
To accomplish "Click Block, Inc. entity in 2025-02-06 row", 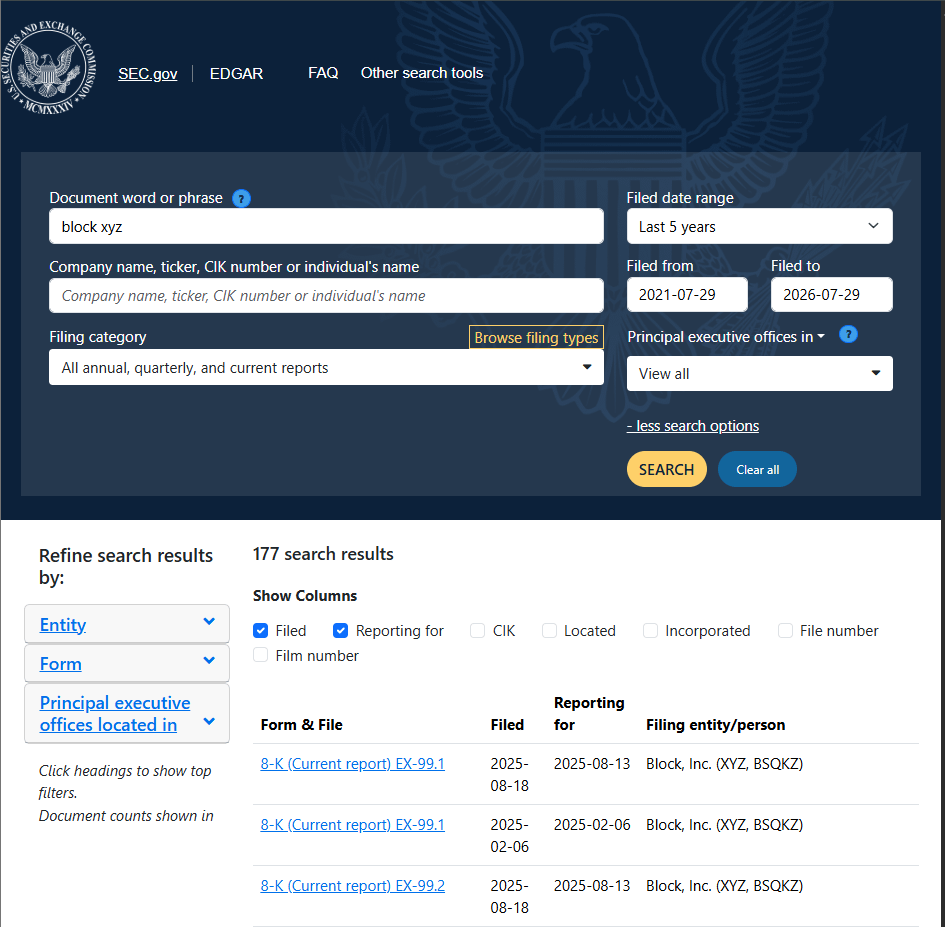I will click(x=724, y=825).
